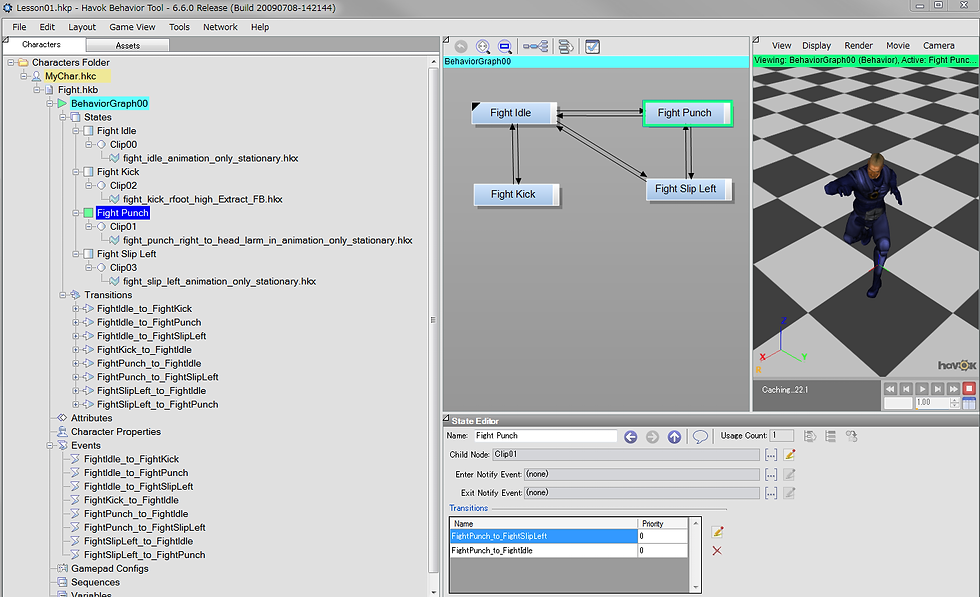The image size is (980, 597).
Task: Click the zoom-to-fit magnifier icon
Action: 482,47
